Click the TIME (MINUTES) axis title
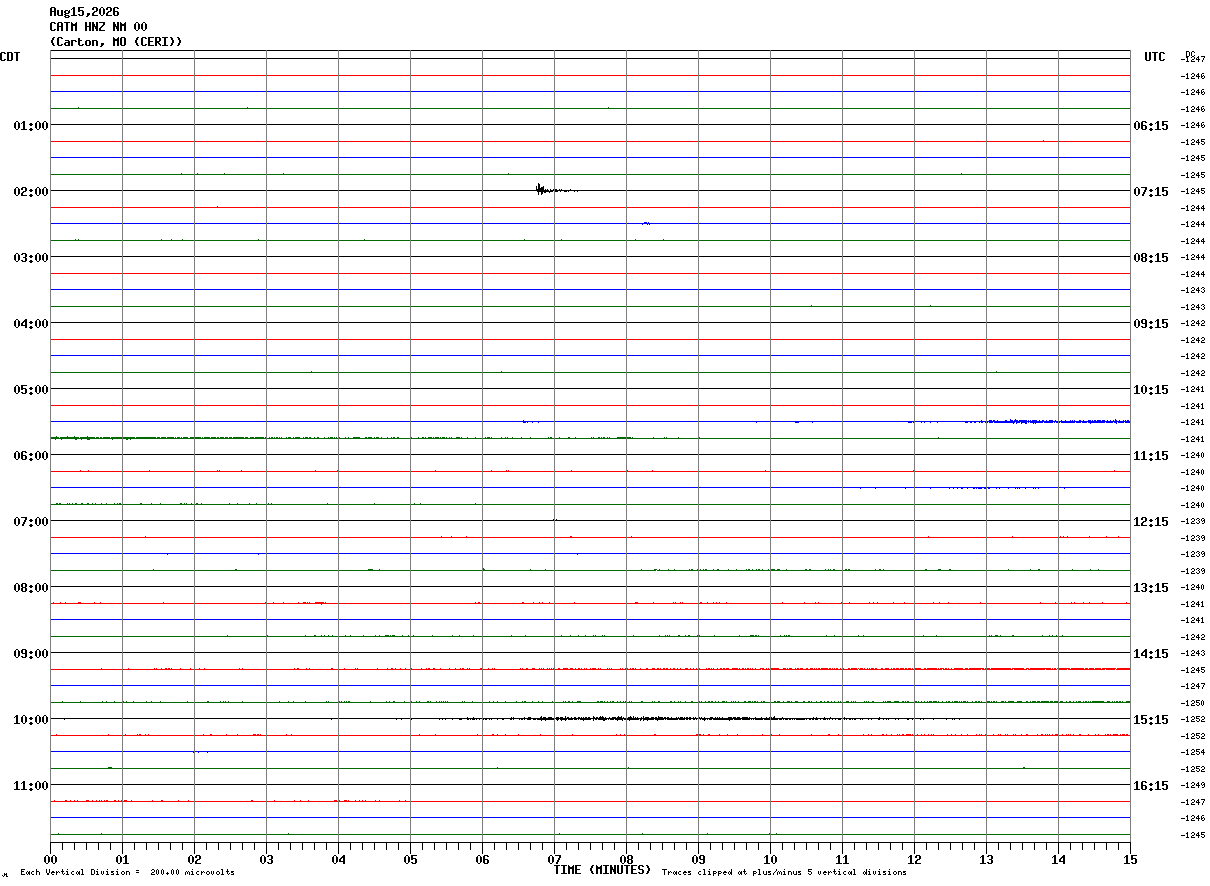Viewport: 1210px width, 886px height. [x=602, y=870]
